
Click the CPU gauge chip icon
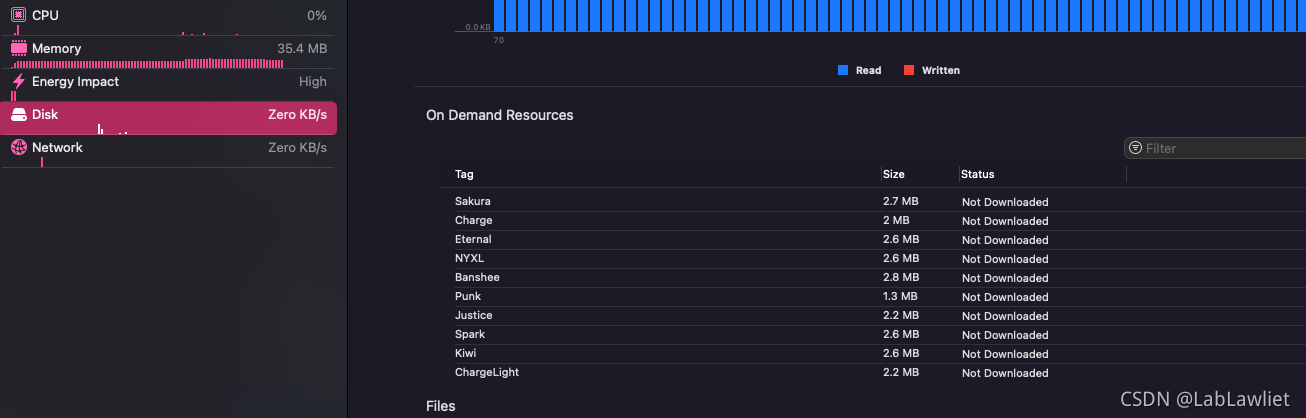(x=18, y=15)
